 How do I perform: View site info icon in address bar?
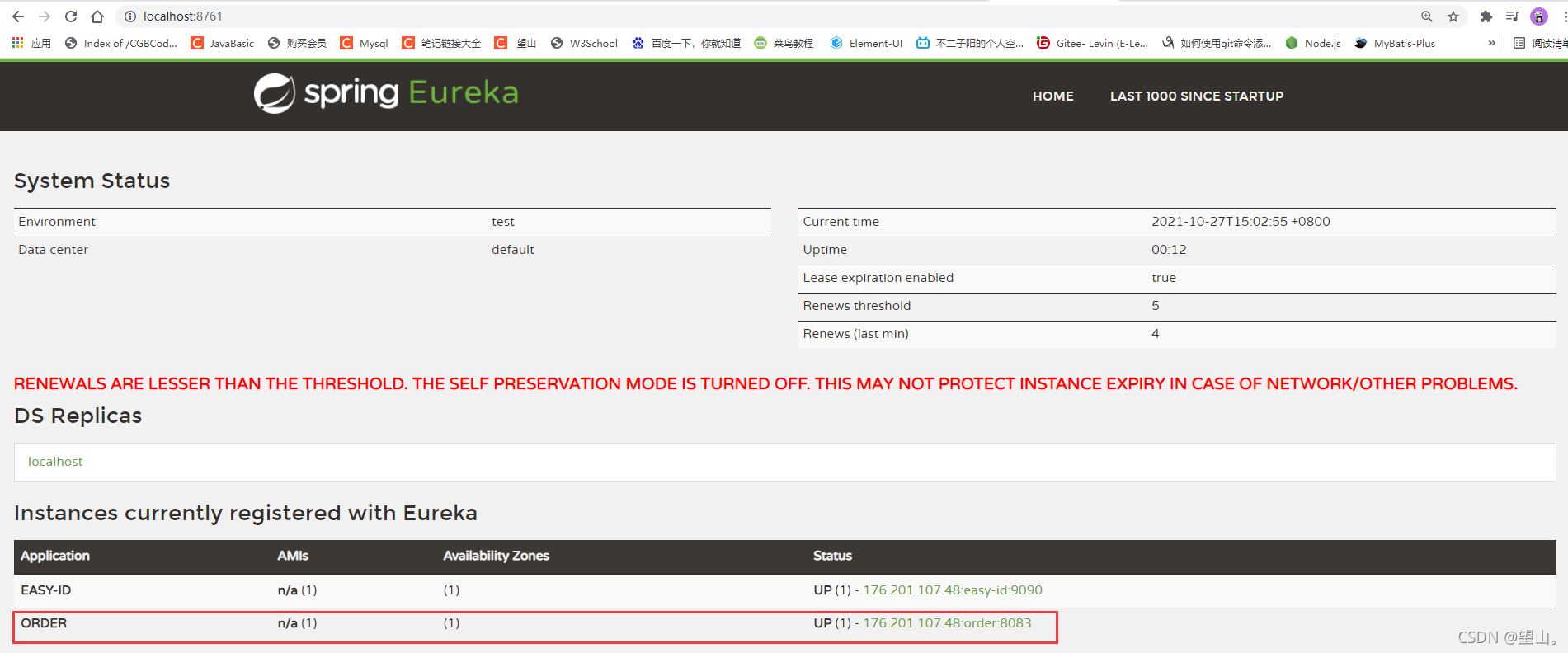[130, 16]
